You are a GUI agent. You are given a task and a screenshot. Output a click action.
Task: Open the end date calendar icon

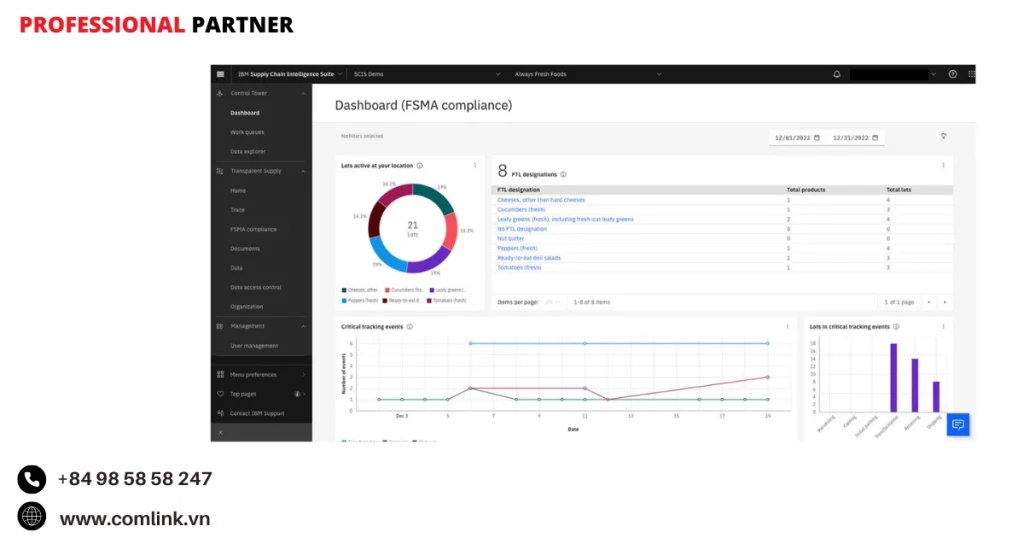(875, 138)
